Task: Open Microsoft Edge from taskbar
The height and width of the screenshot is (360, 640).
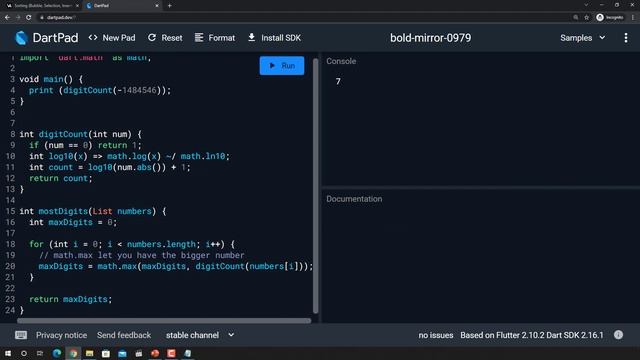Action: (x=57, y=353)
